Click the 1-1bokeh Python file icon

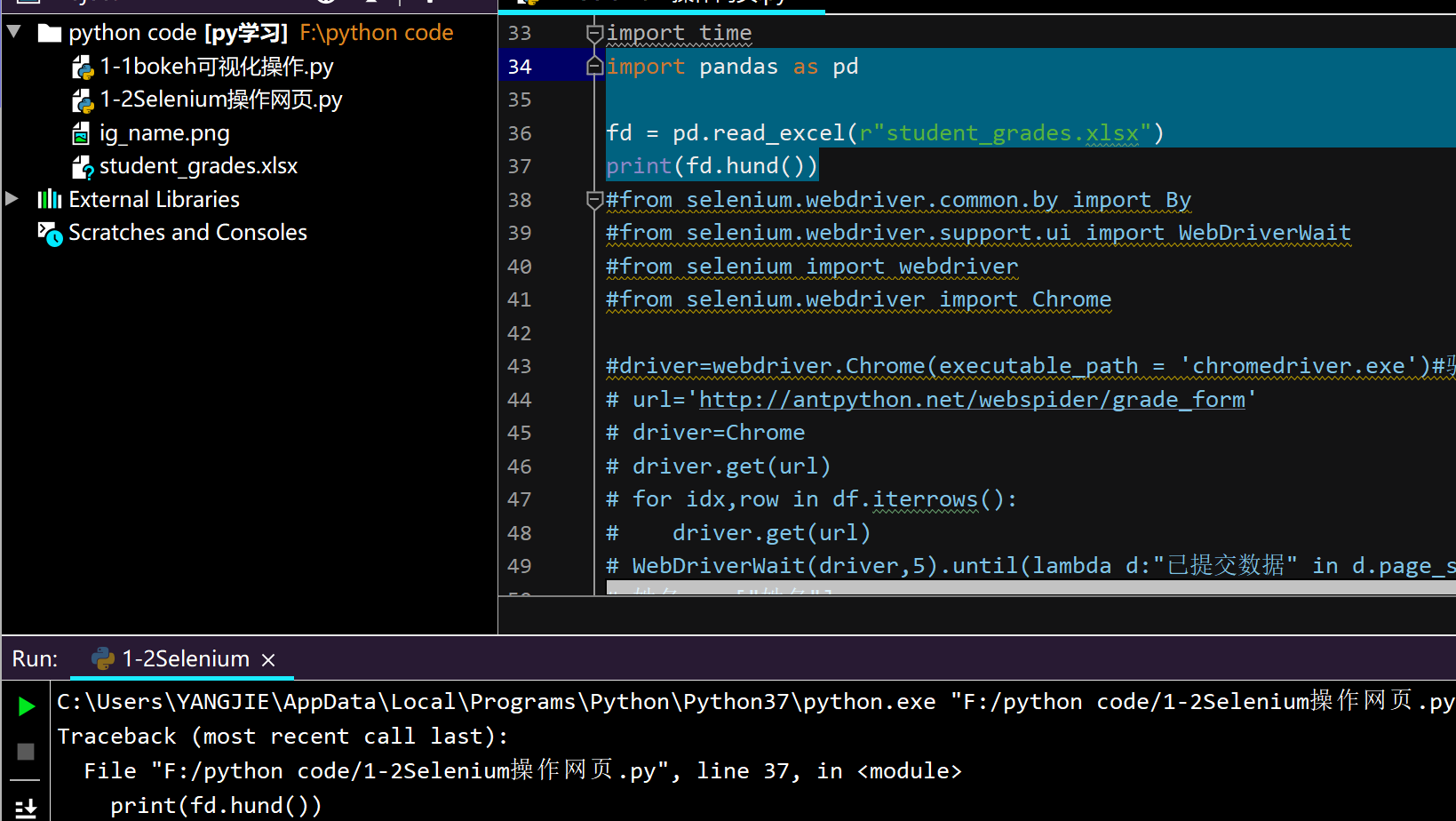[82, 68]
